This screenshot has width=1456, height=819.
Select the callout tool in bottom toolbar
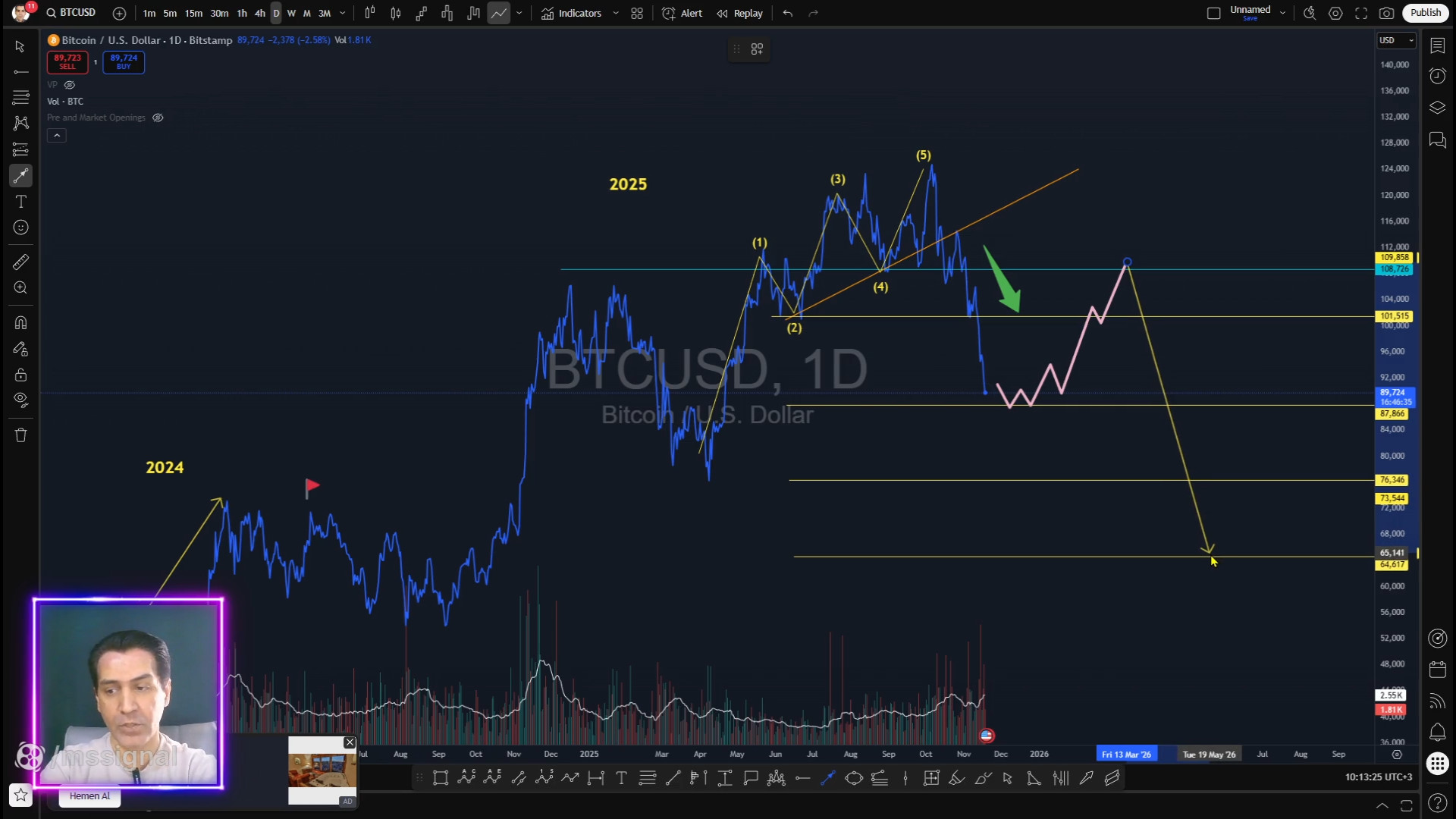click(751, 778)
